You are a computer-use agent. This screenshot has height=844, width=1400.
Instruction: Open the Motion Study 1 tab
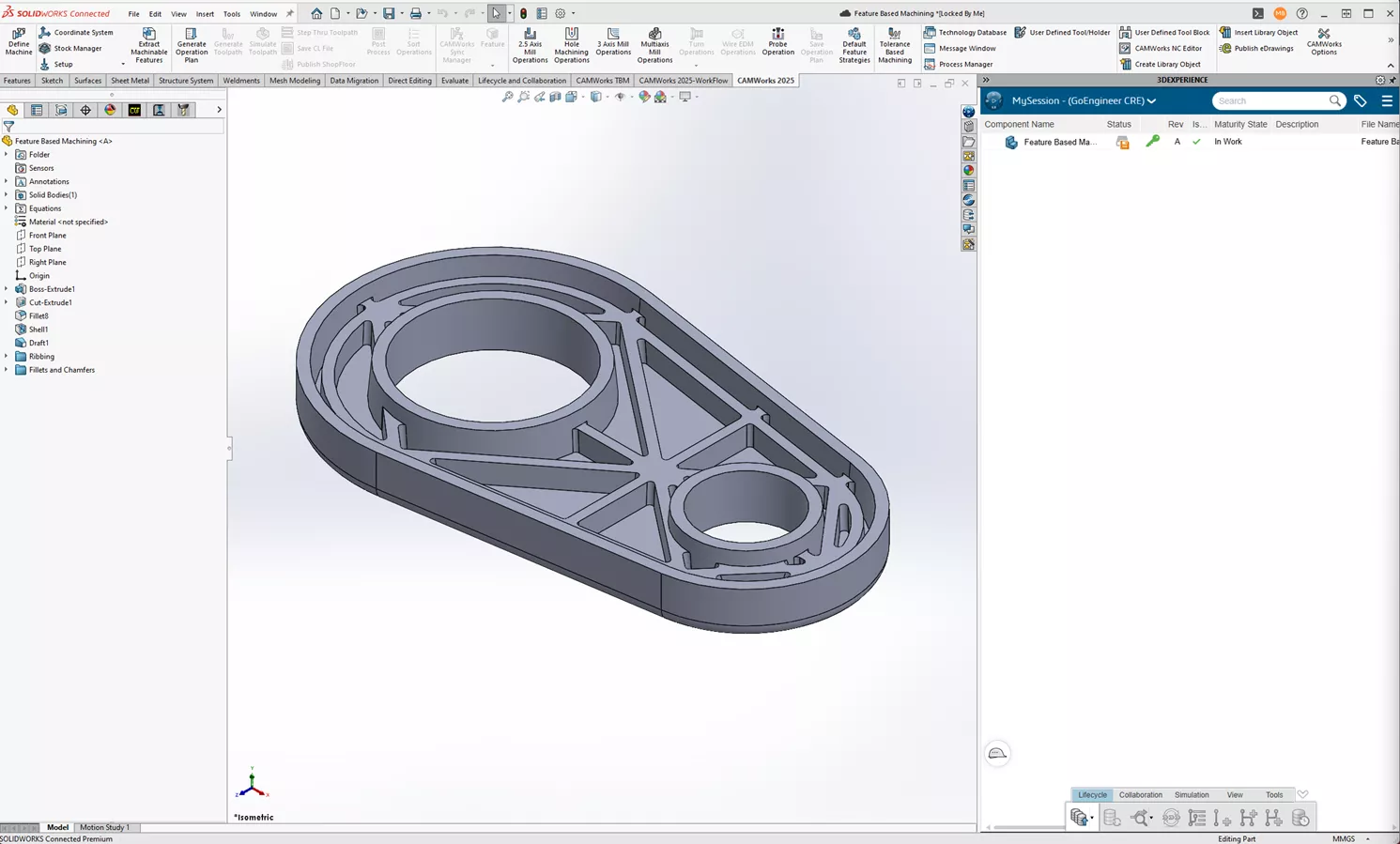(104, 827)
